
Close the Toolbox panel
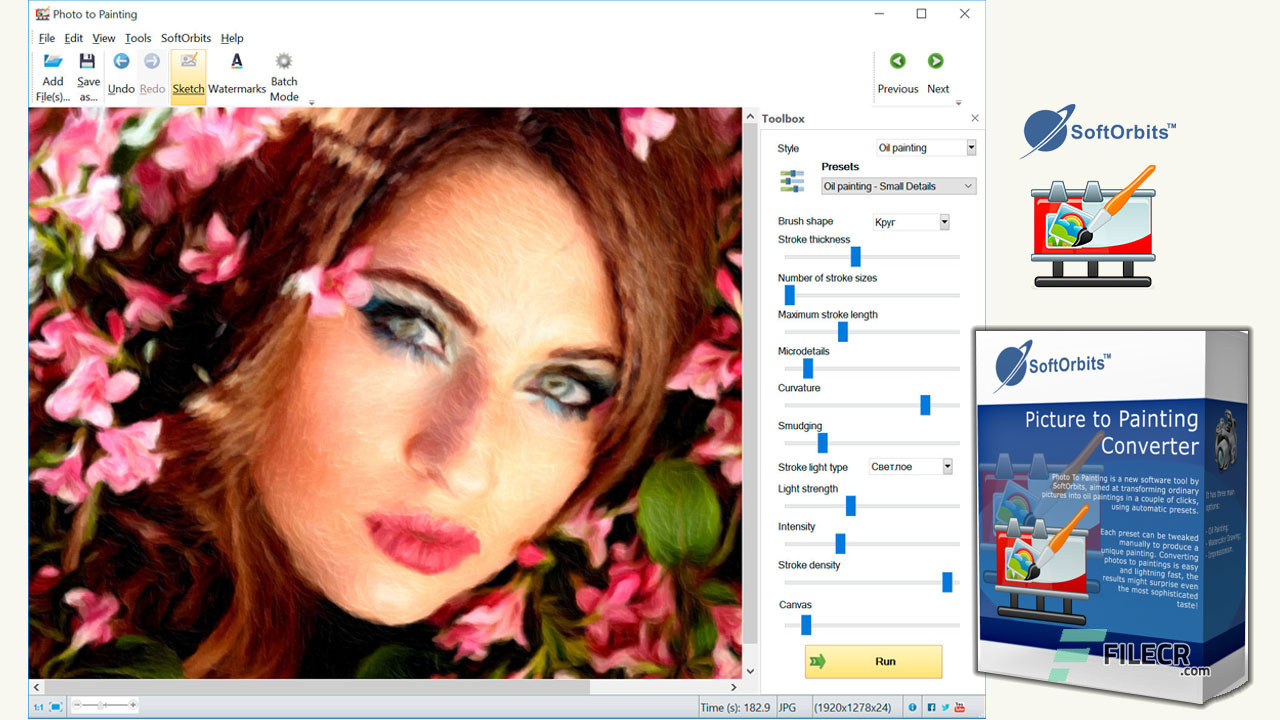(x=975, y=118)
